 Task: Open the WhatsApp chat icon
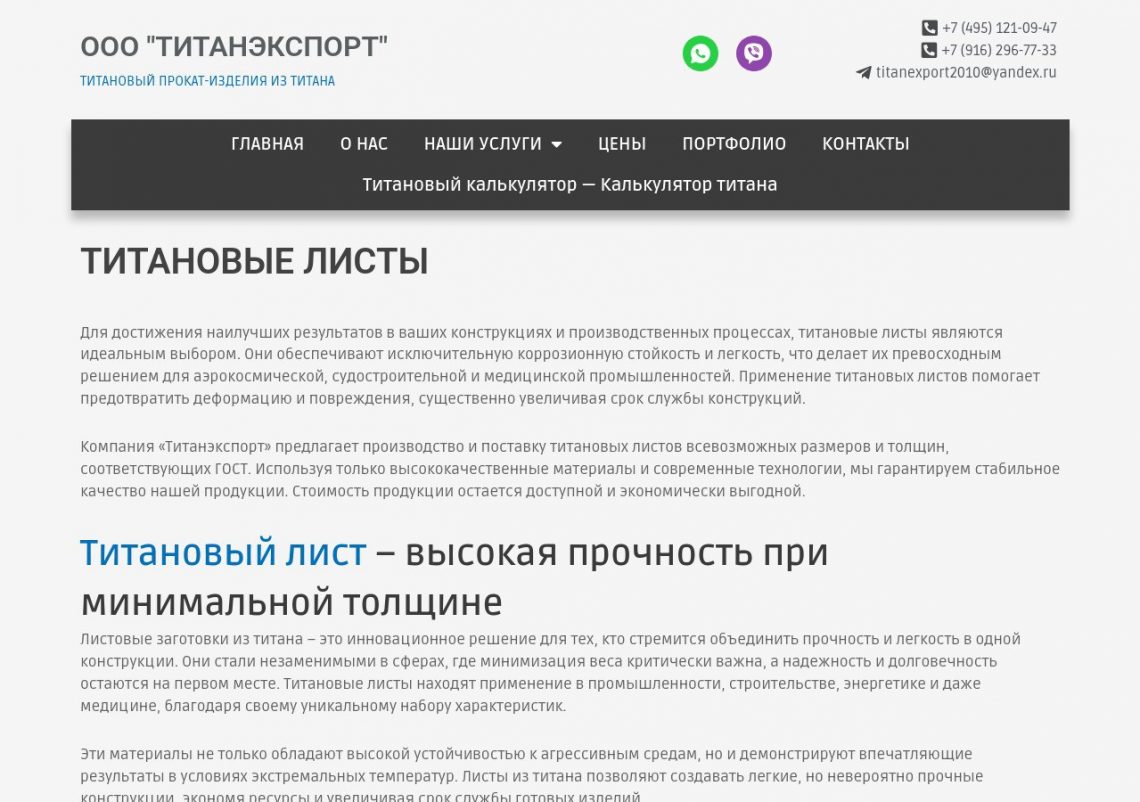click(x=700, y=54)
